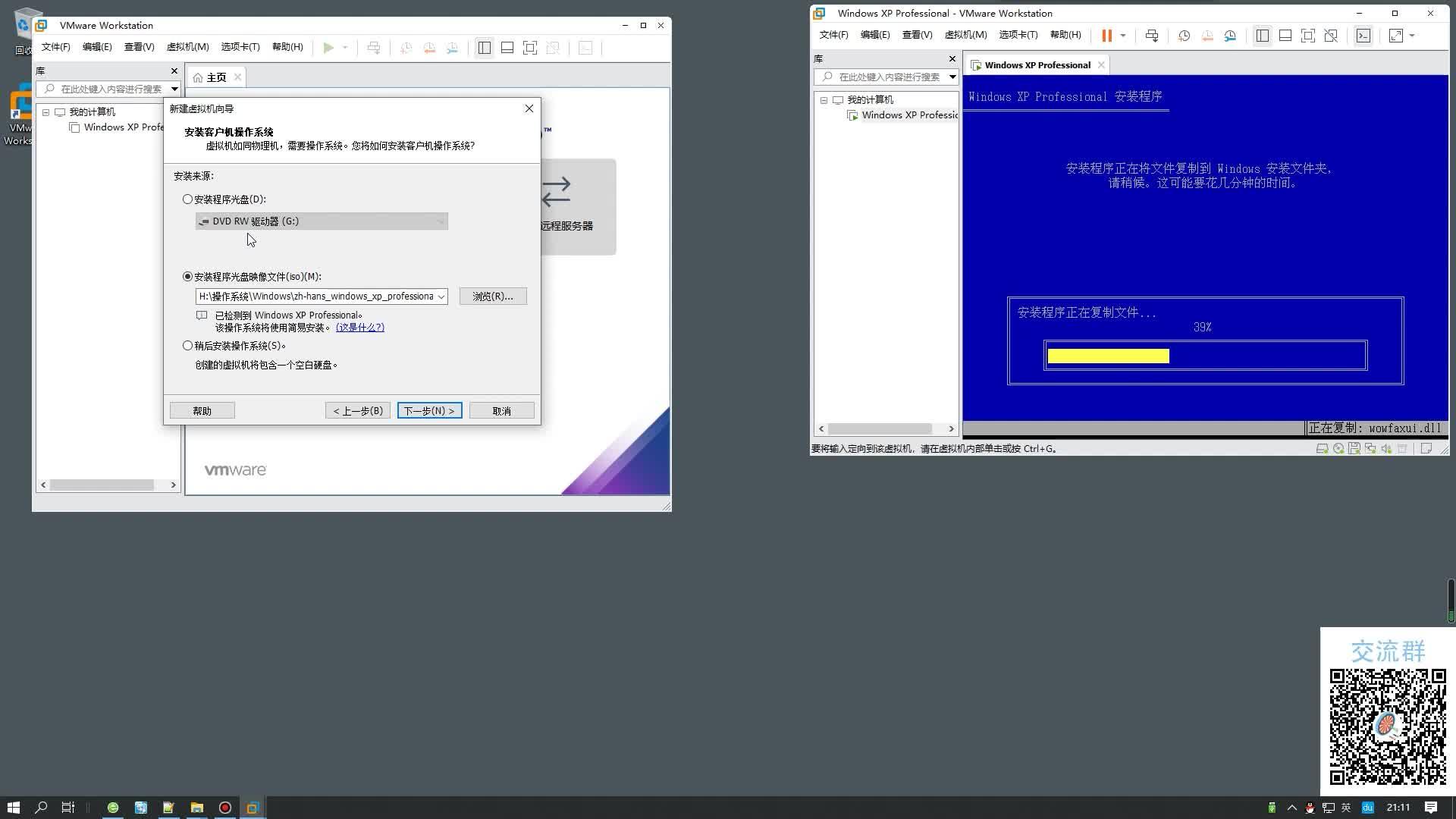1456x819 pixels.
Task: Open 查看(V) menu in Windows XP window
Action: click(917, 35)
